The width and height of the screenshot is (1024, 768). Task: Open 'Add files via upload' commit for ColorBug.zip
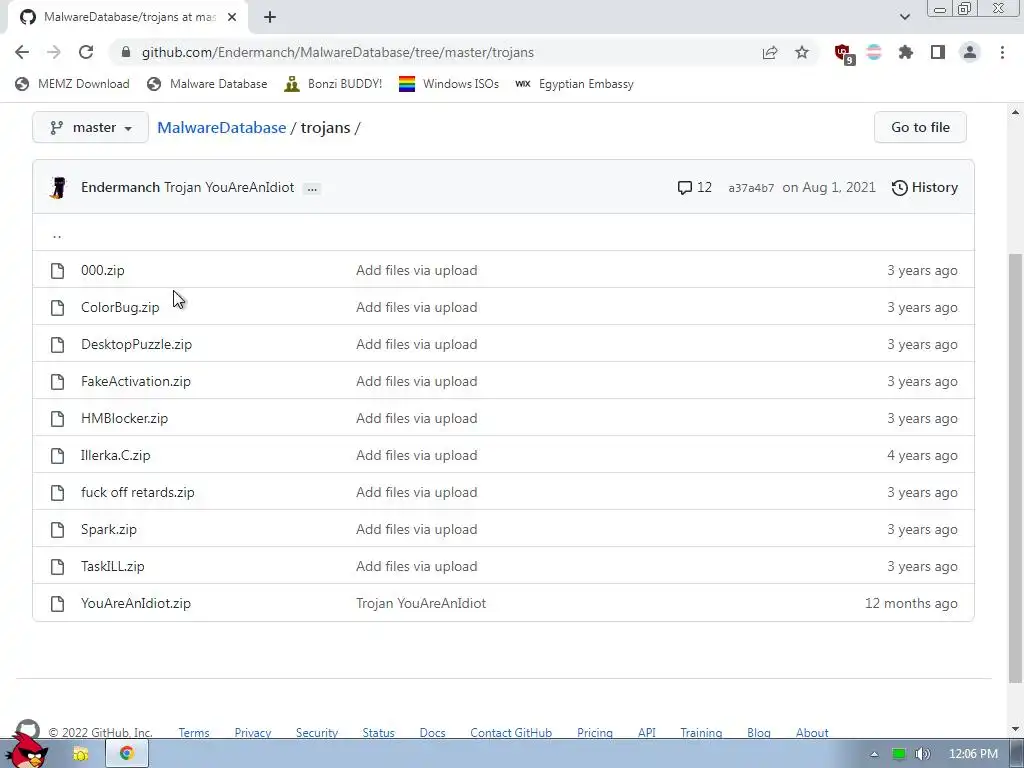417,308
